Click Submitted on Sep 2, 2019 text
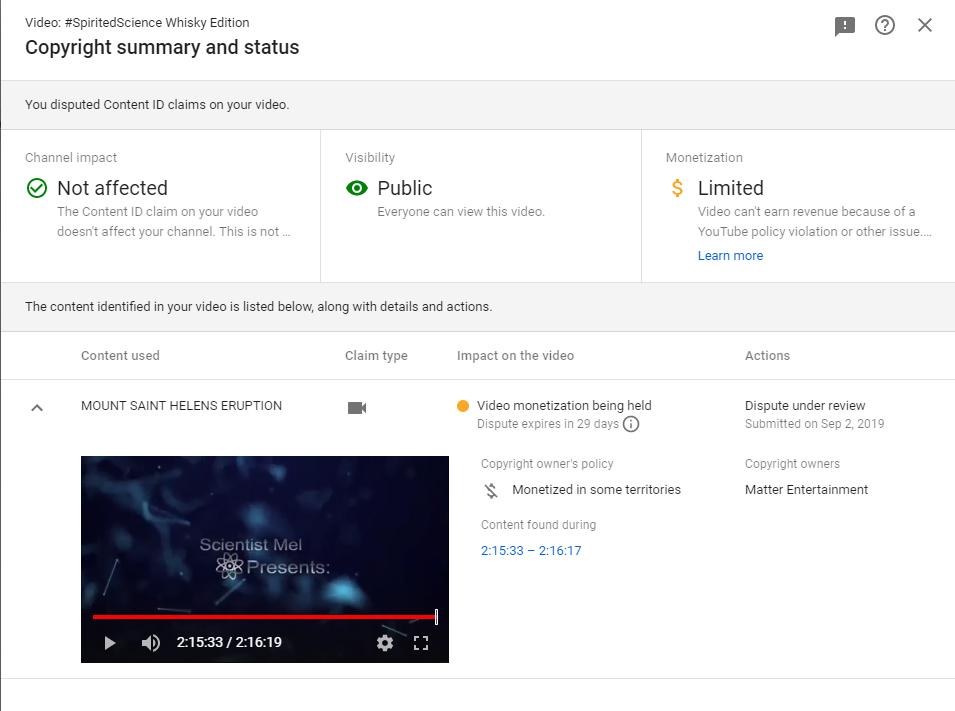 [x=814, y=423]
